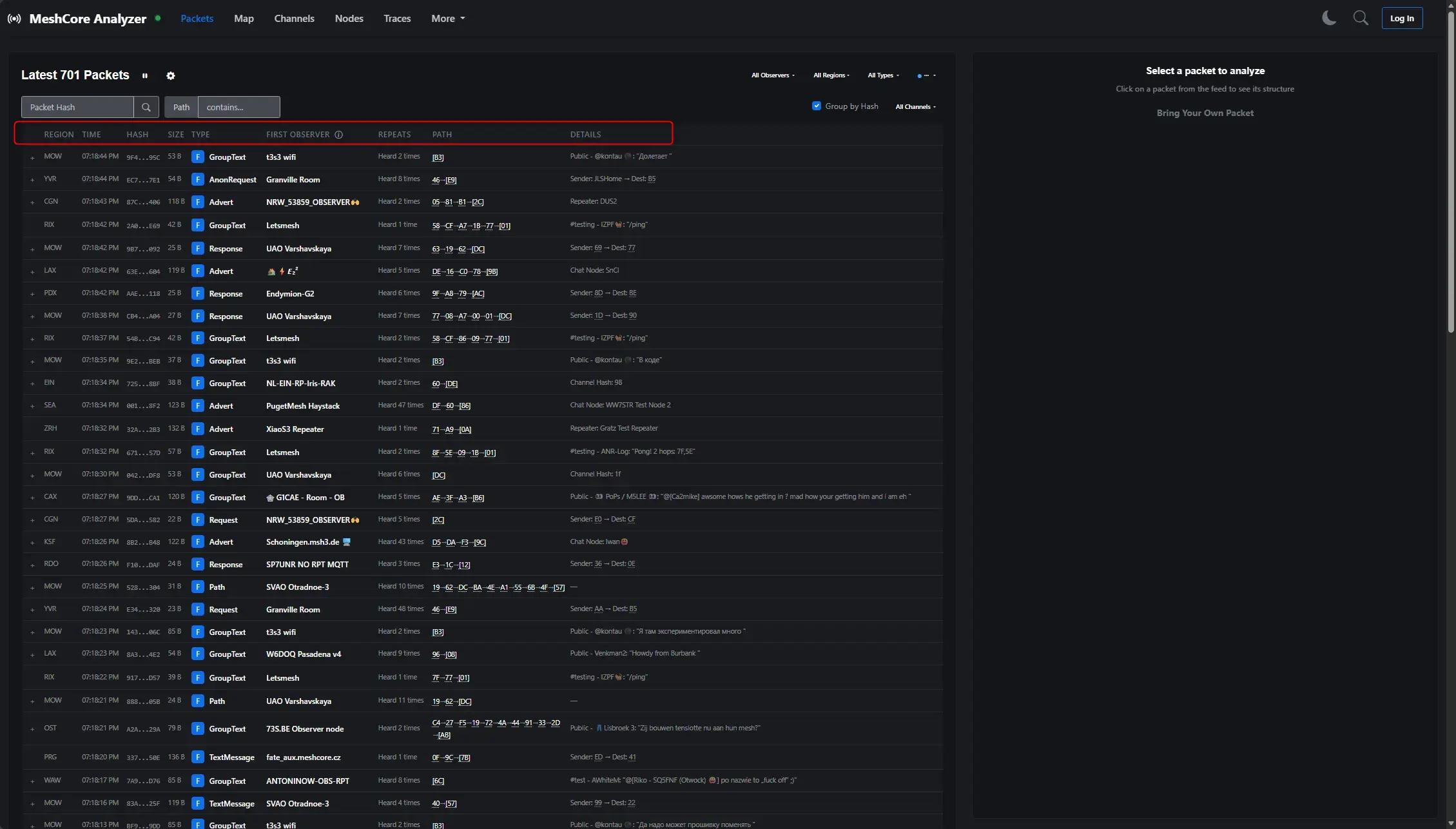This screenshot has height=829, width=1456.
Task: Go to the Map tab
Action: tap(244, 19)
